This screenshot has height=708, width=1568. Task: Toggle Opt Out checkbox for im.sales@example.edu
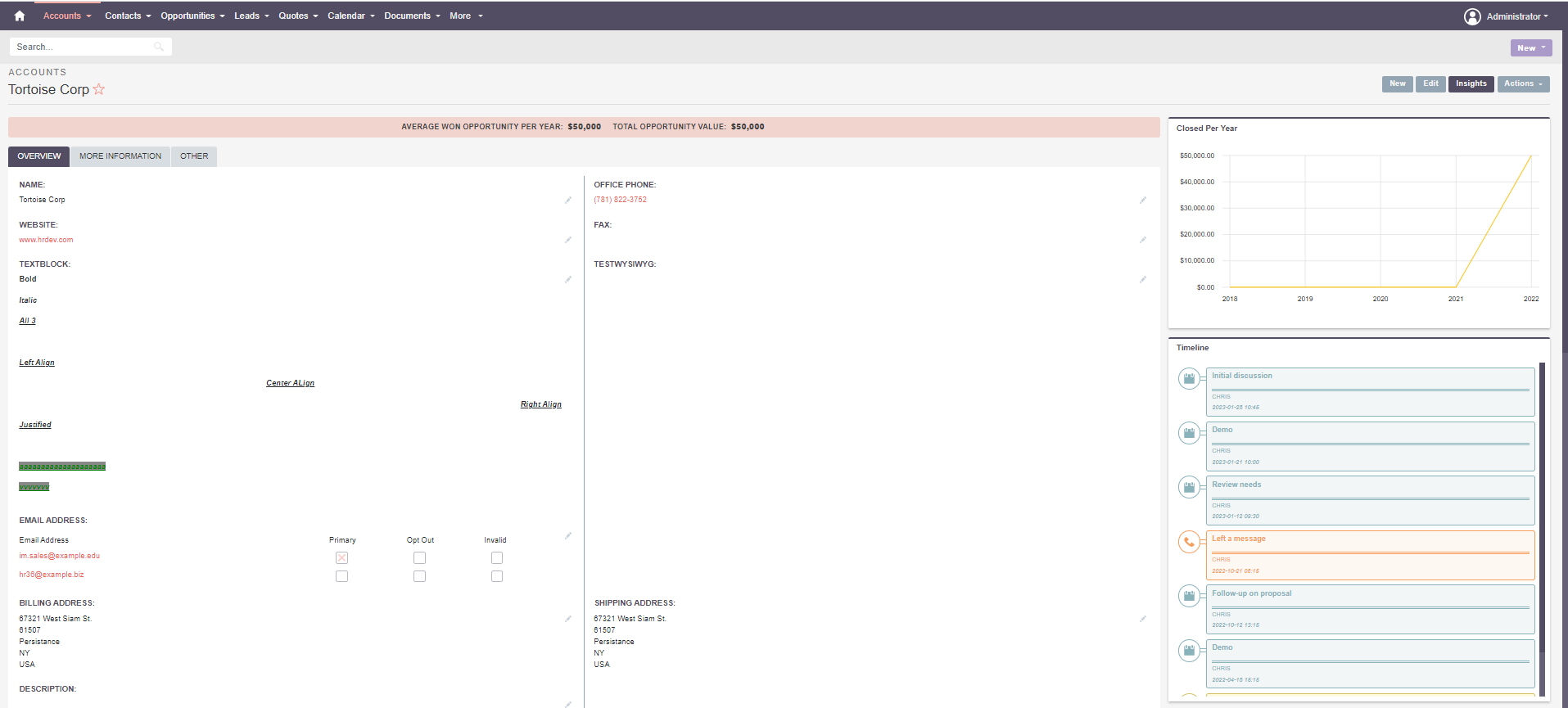click(419, 557)
